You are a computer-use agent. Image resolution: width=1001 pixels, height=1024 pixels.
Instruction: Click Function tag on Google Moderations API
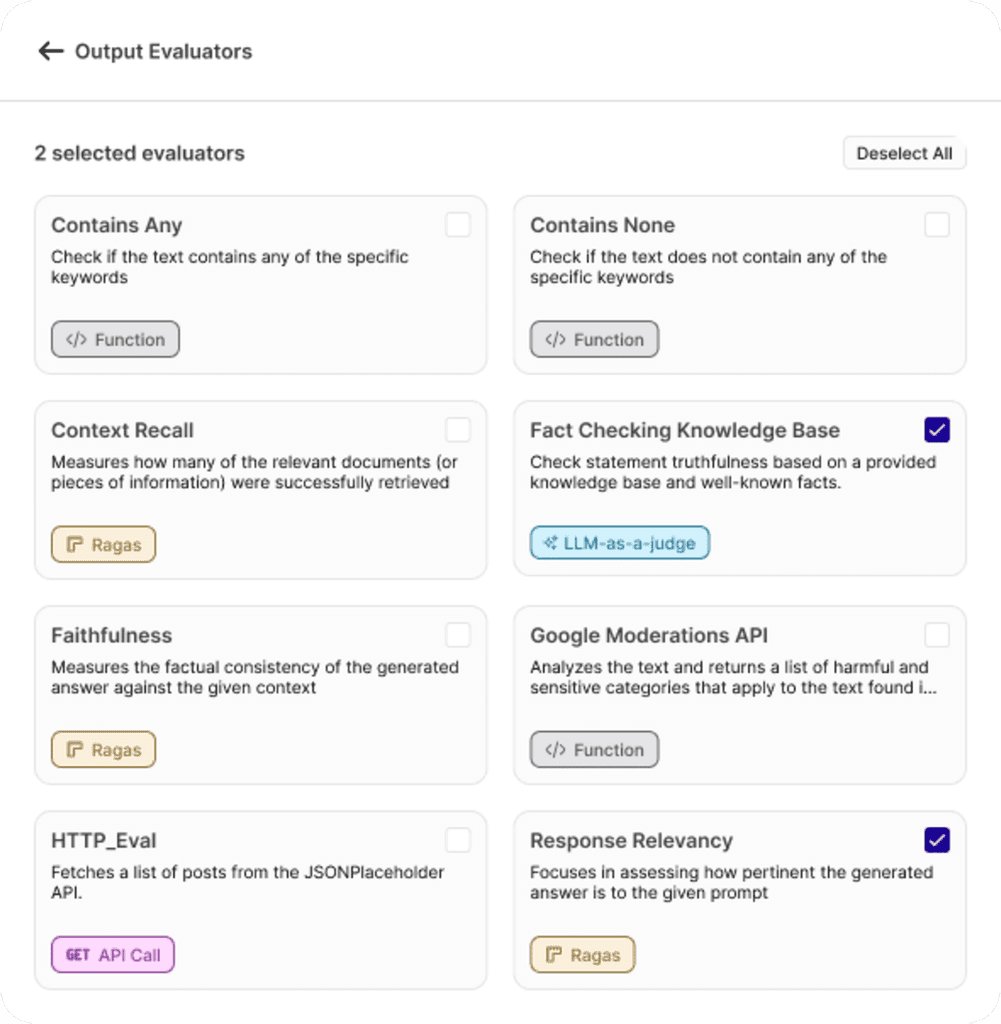[594, 750]
